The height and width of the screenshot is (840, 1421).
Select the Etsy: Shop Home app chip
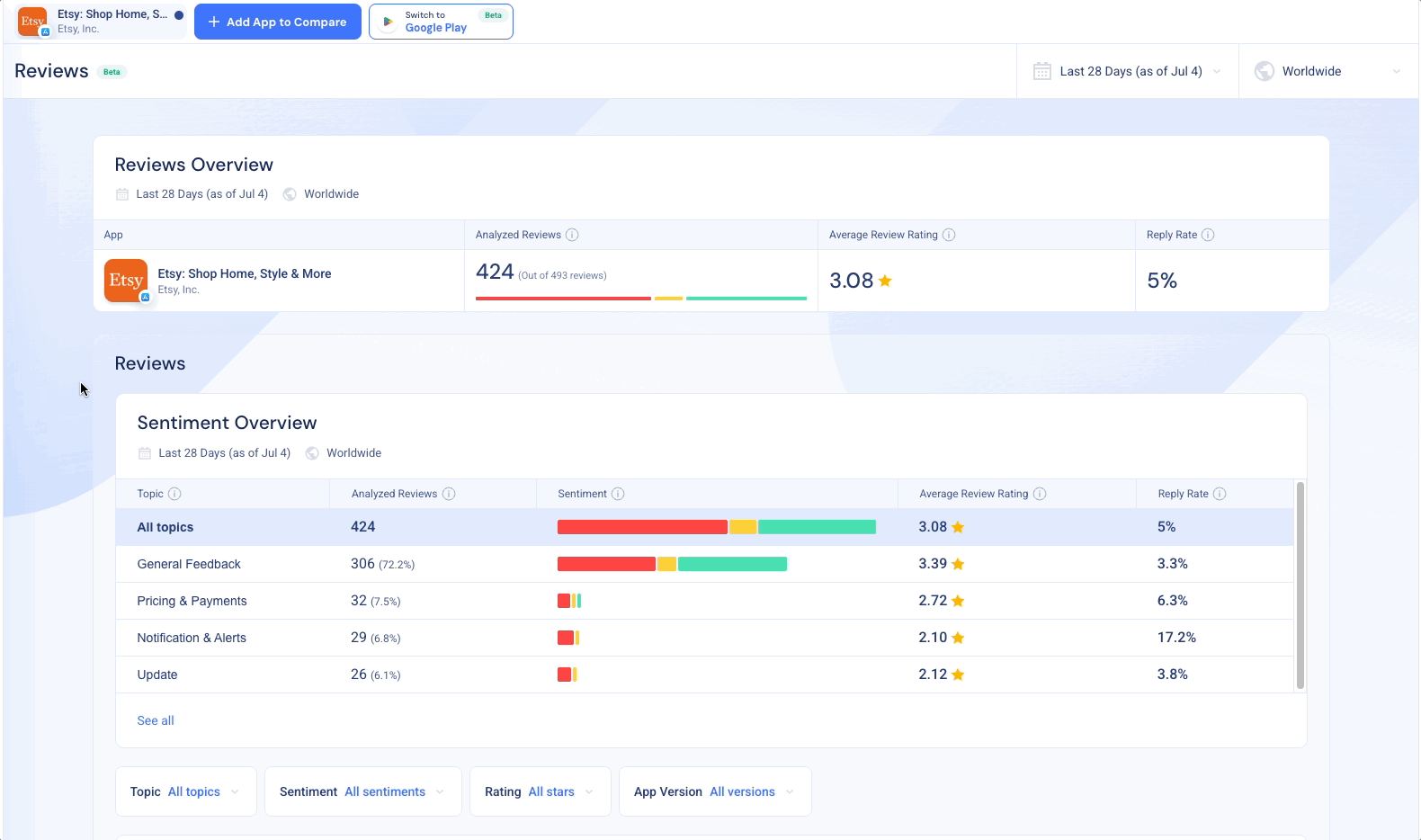click(x=102, y=22)
